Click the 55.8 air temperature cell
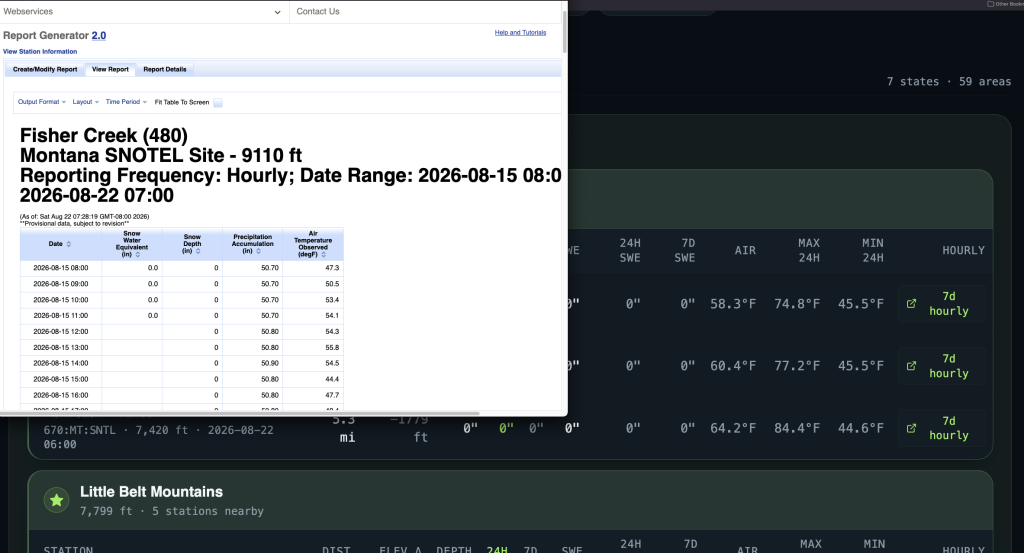 click(x=313, y=348)
